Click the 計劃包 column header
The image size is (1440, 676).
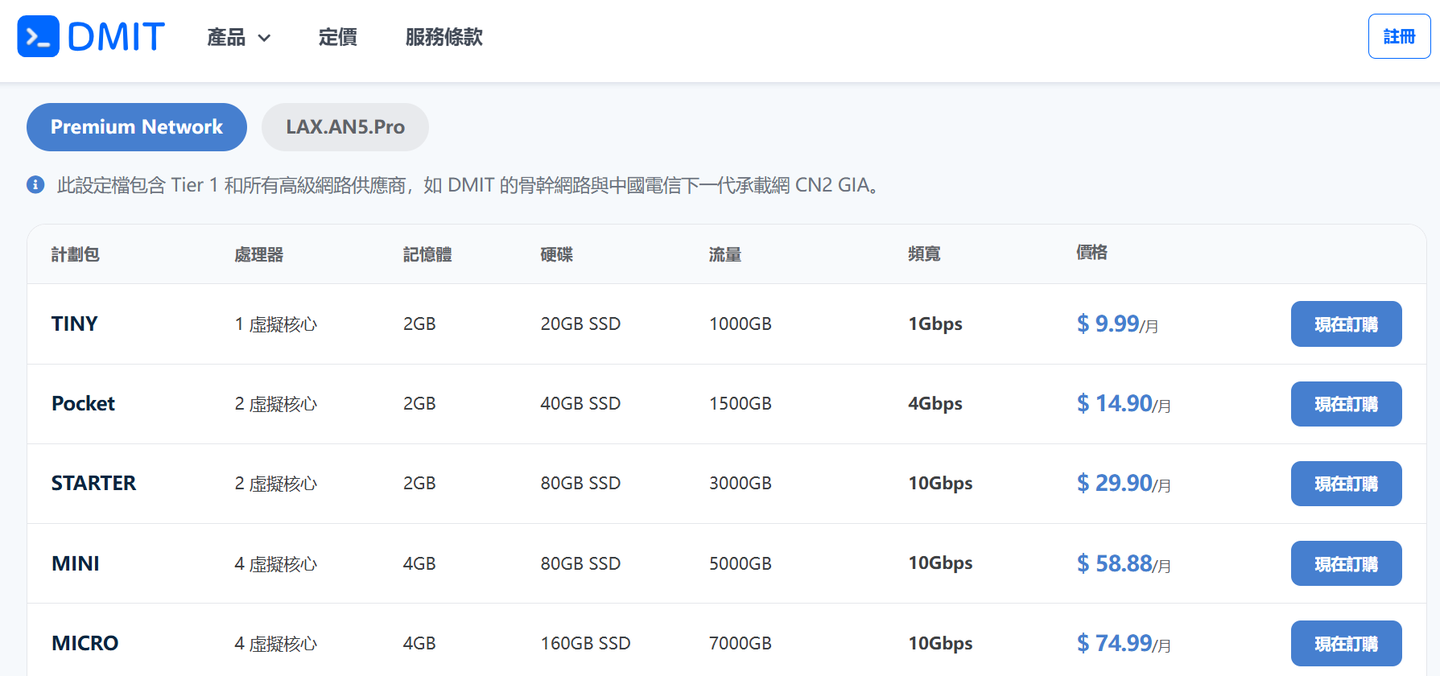click(x=75, y=255)
